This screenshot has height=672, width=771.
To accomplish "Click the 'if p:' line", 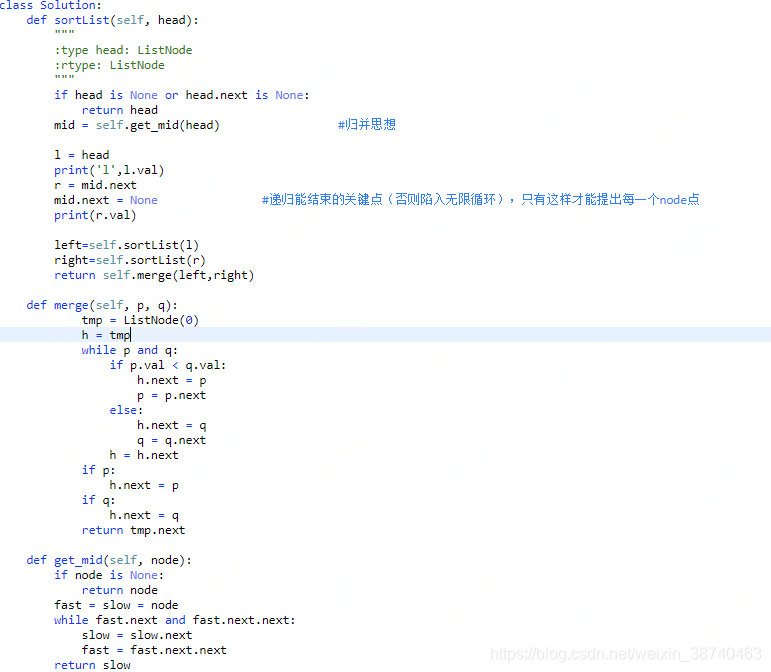I will (x=98, y=470).
